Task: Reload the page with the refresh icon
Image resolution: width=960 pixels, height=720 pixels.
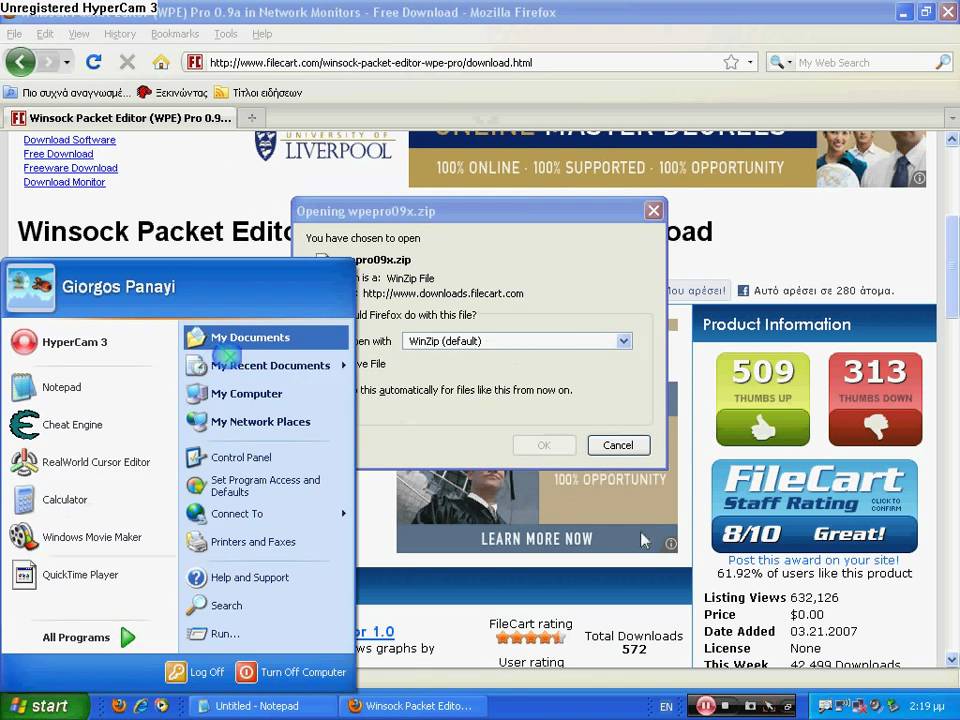Action: [93, 62]
